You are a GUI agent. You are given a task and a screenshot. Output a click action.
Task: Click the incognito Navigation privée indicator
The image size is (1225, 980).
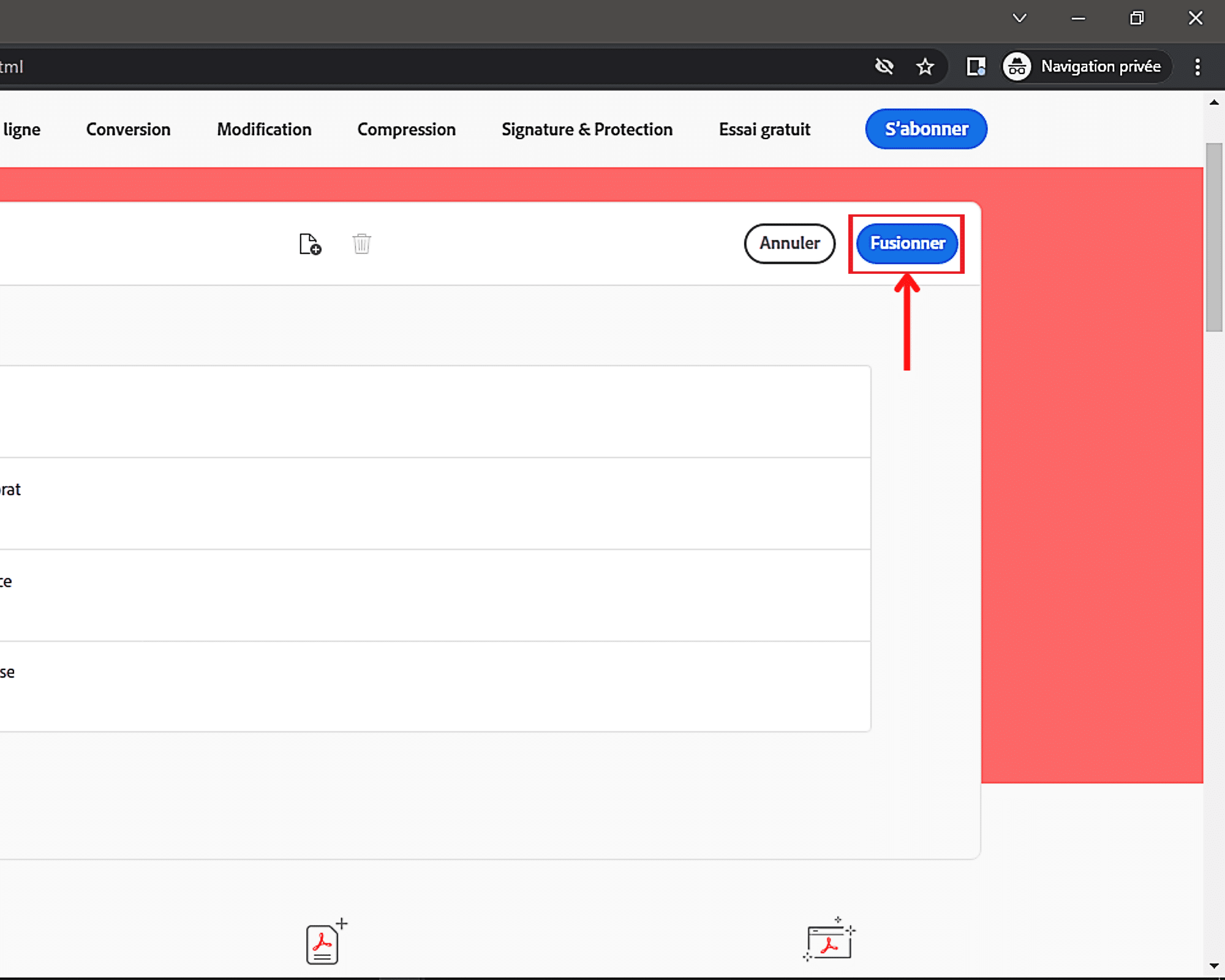point(1085,66)
